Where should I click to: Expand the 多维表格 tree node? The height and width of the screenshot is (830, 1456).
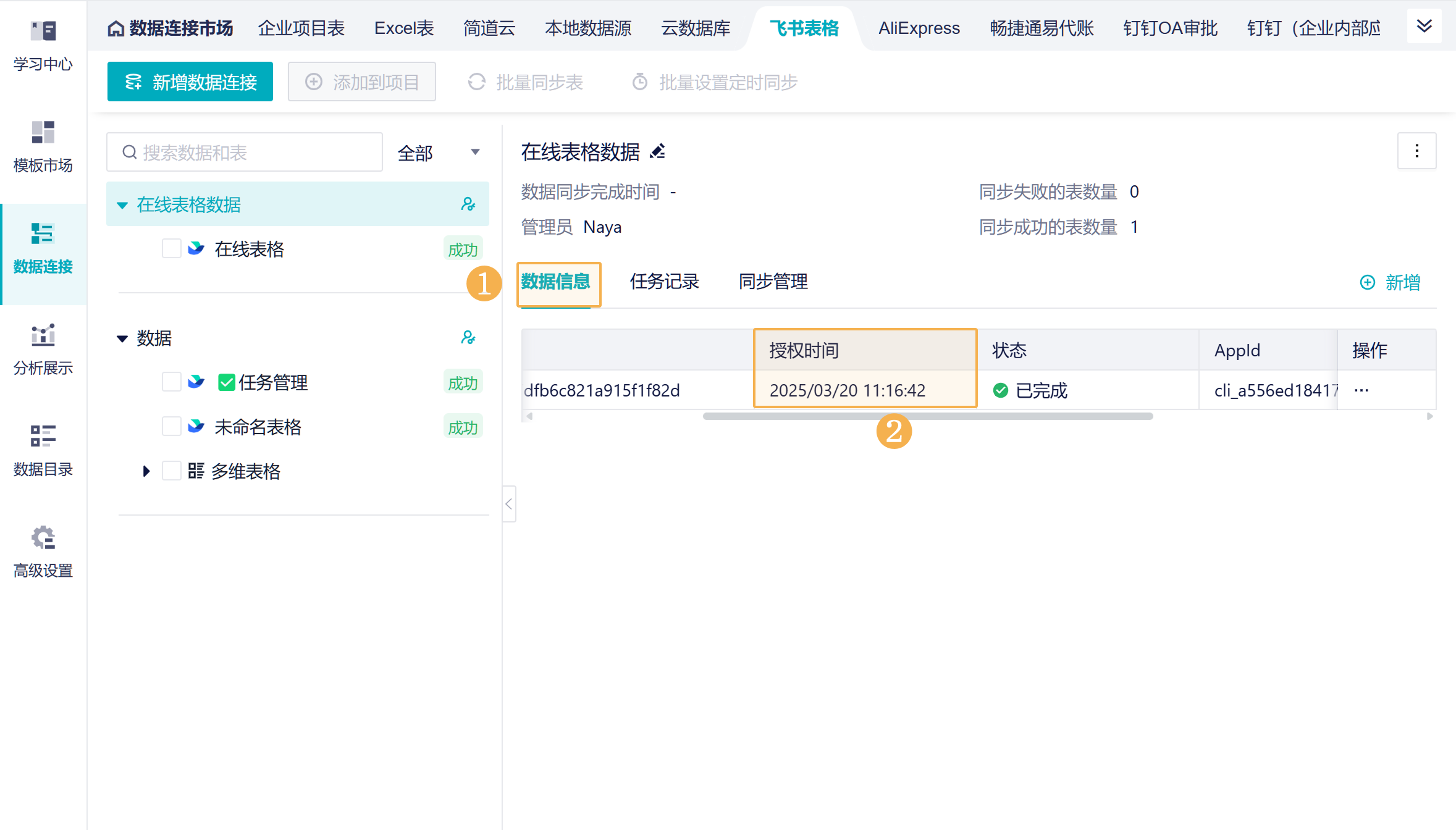click(146, 471)
